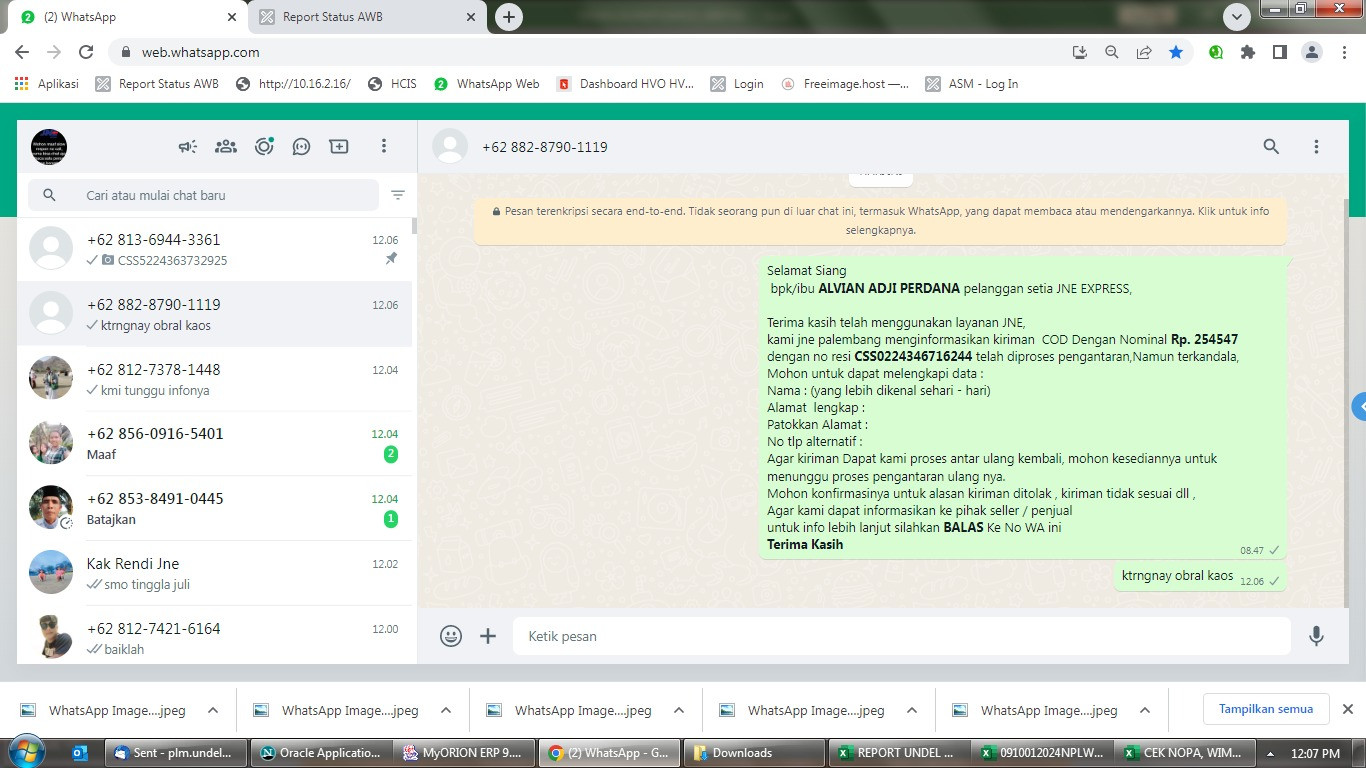
Task: Click contact avatar in chat header
Action: (450, 147)
